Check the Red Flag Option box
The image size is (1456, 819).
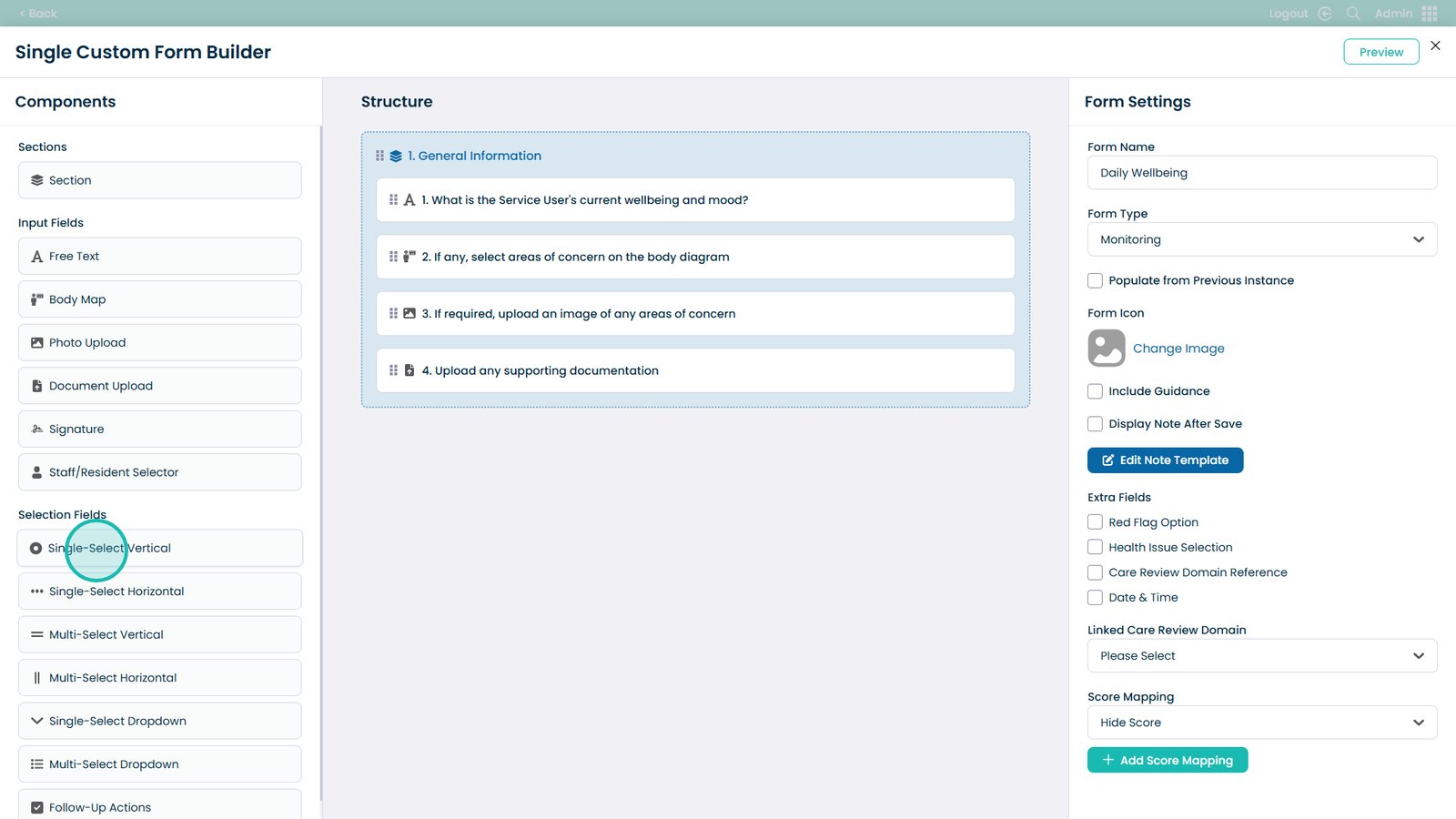[1095, 522]
